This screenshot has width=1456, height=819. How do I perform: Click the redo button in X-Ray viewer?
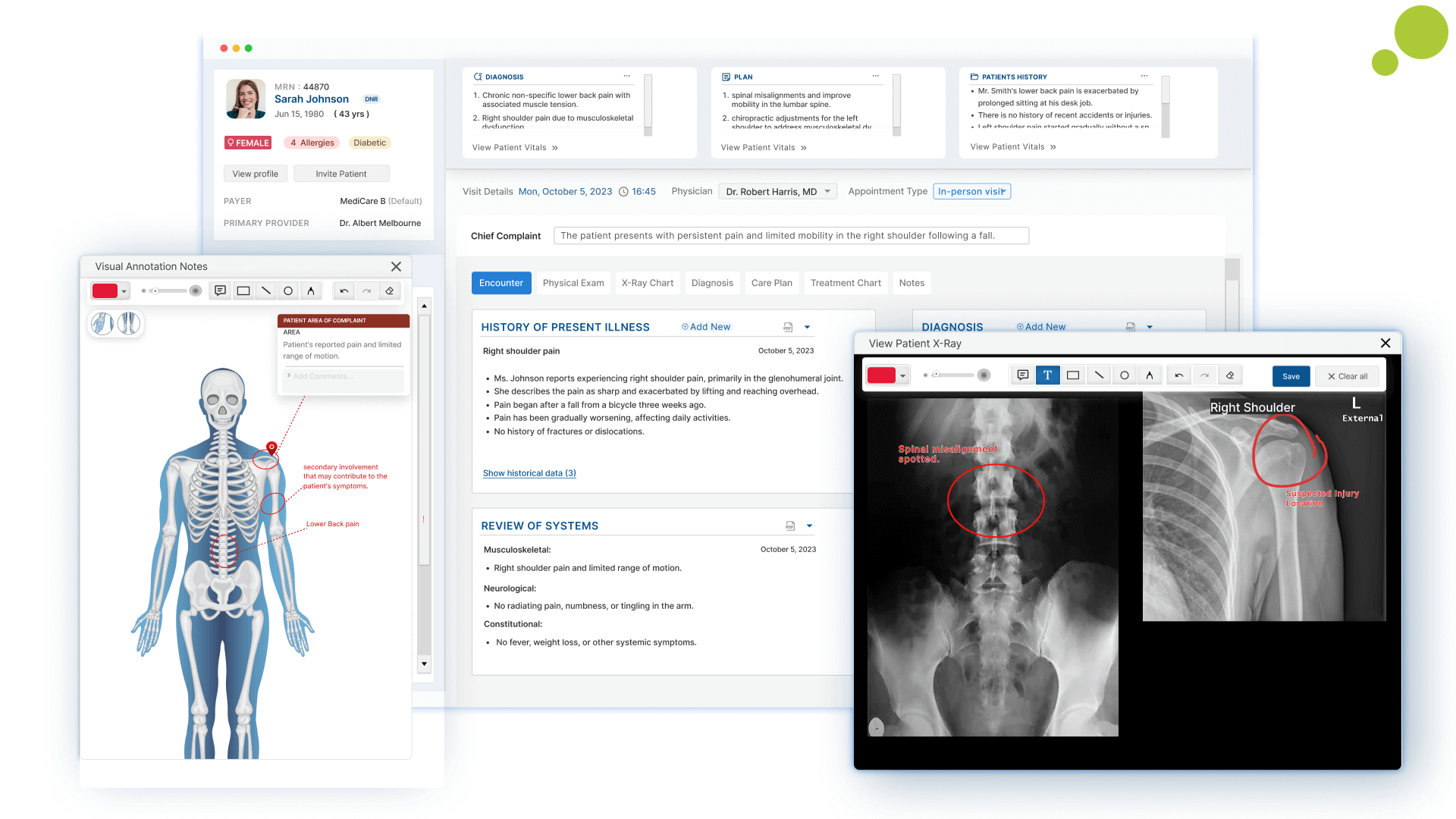pyautogui.click(x=1204, y=375)
